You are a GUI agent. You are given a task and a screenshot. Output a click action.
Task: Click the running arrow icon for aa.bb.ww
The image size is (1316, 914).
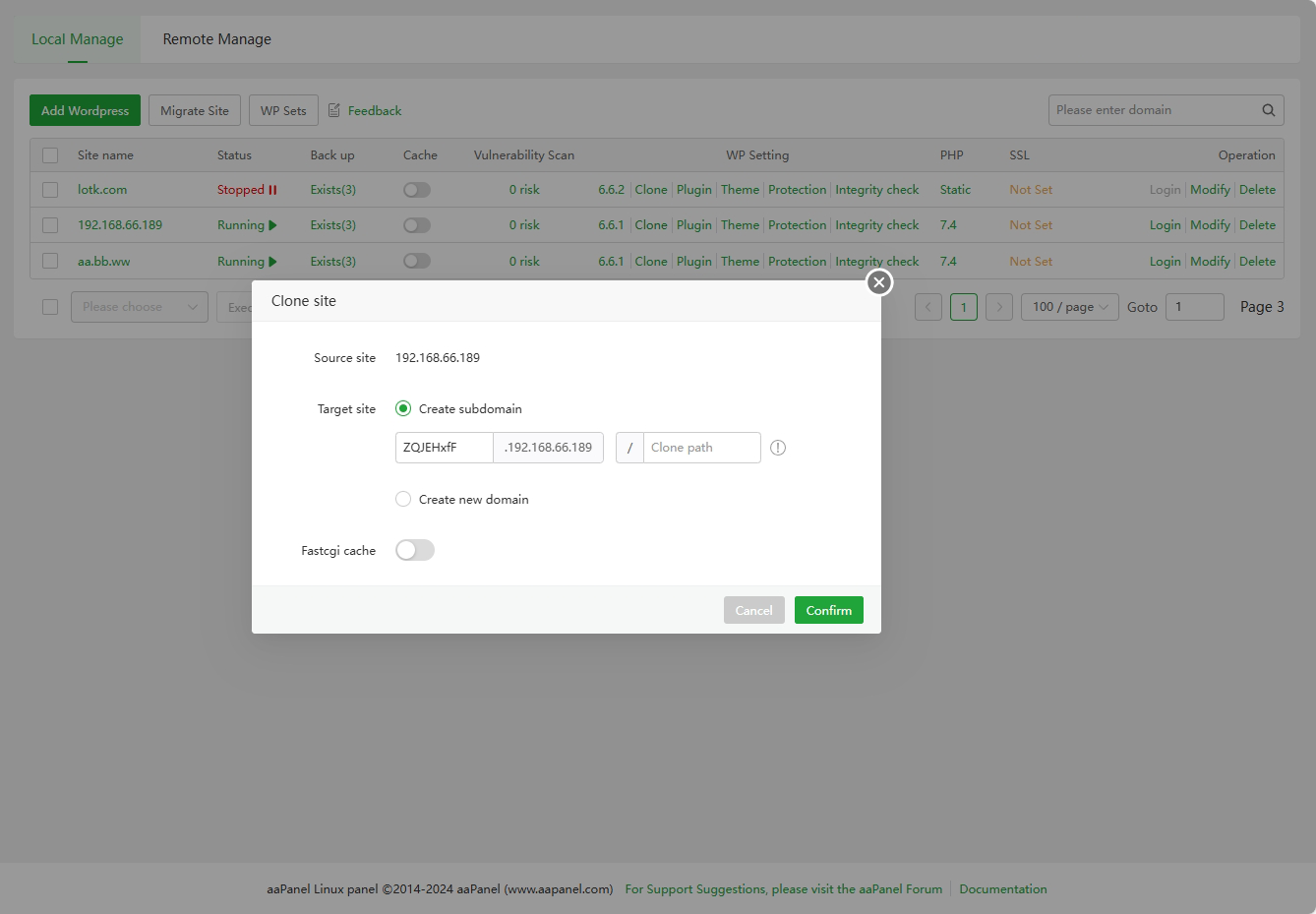(272, 262)
